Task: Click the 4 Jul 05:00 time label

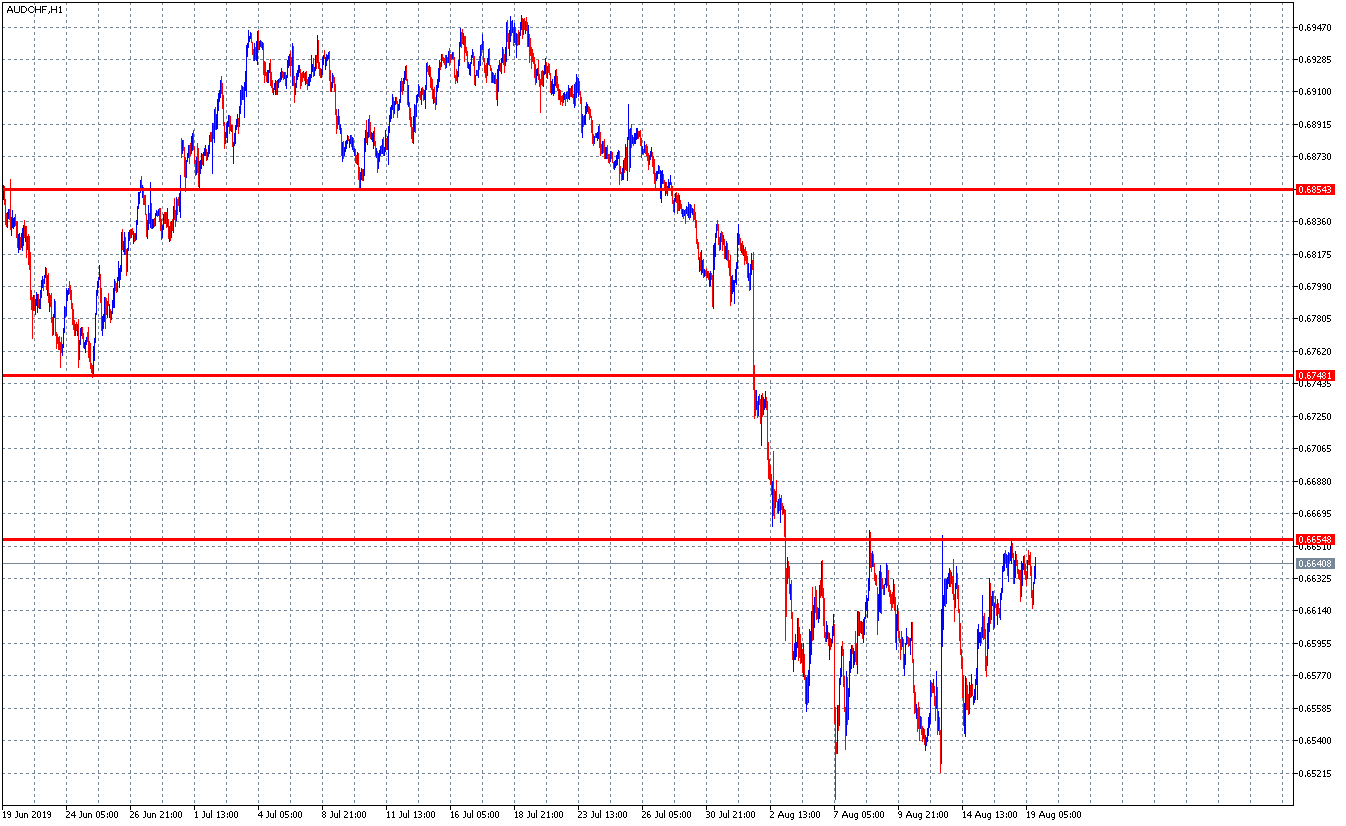Action: pyautogui.click(x=281, y=815)
